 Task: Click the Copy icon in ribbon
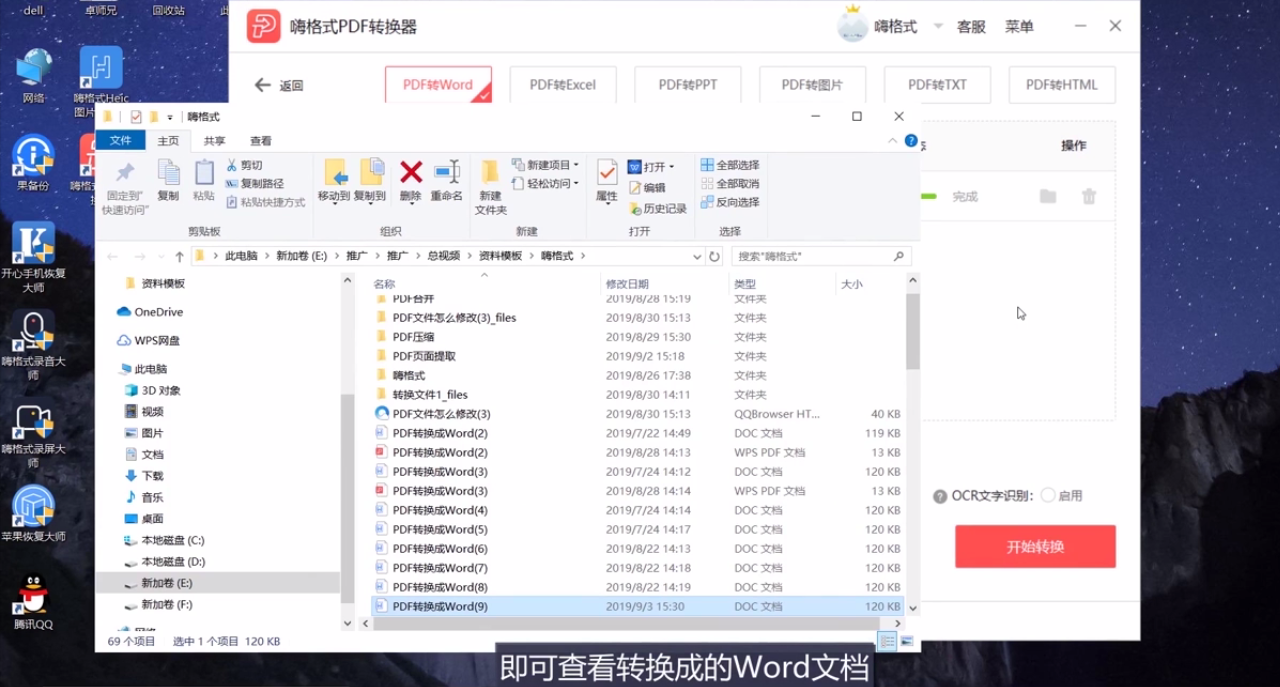click(168, 173)
